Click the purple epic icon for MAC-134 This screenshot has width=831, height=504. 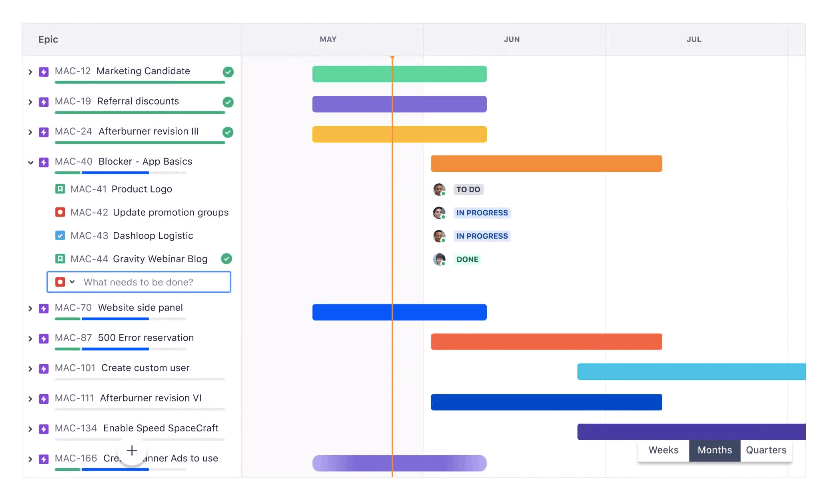click(x=44, y=429)
